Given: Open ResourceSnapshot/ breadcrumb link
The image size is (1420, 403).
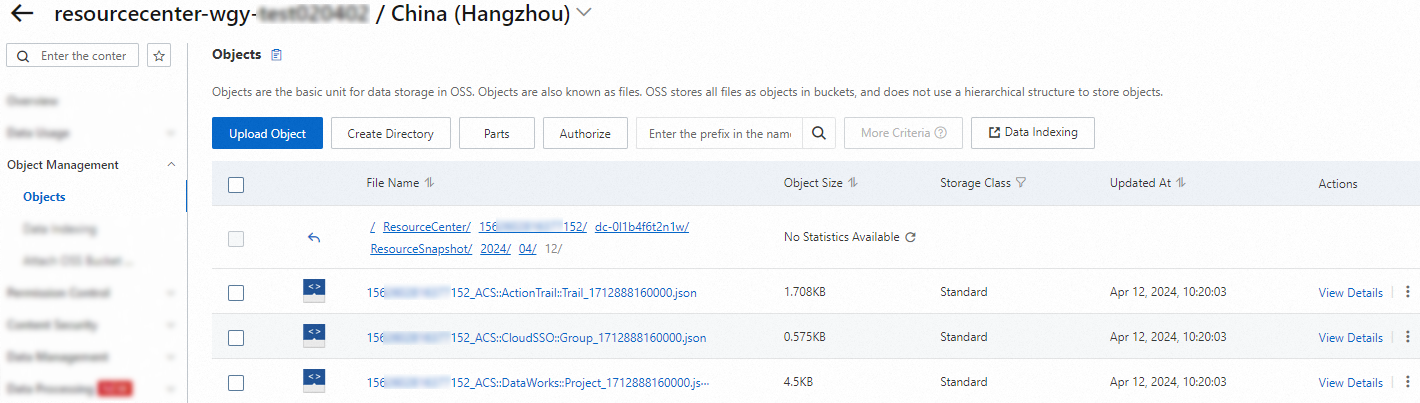Looking at the screenshot, I should [x=421, y=249].
